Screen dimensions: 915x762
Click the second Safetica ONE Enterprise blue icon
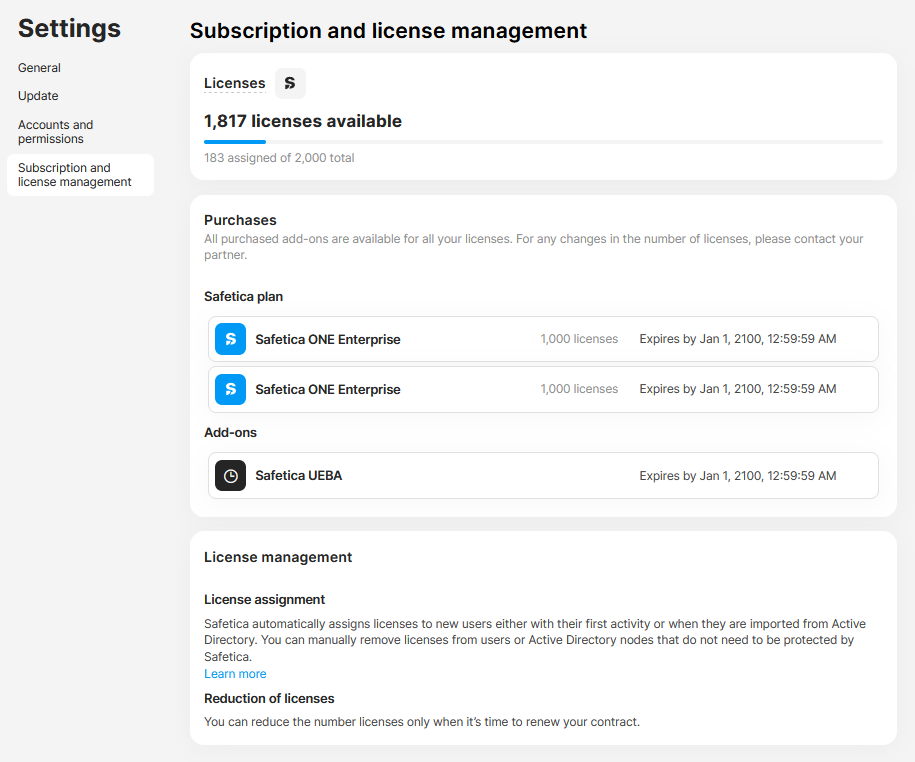[231, 389]
